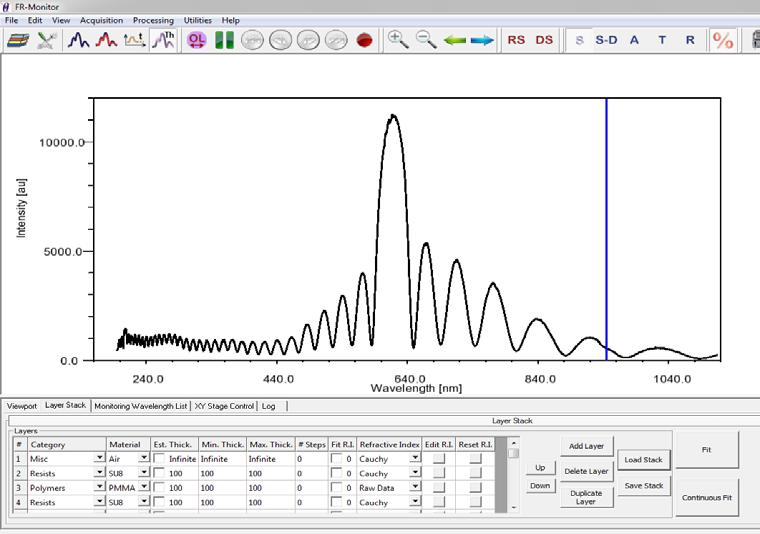Open Material dropdown for row 2 SU8

(x=144, y=472)
